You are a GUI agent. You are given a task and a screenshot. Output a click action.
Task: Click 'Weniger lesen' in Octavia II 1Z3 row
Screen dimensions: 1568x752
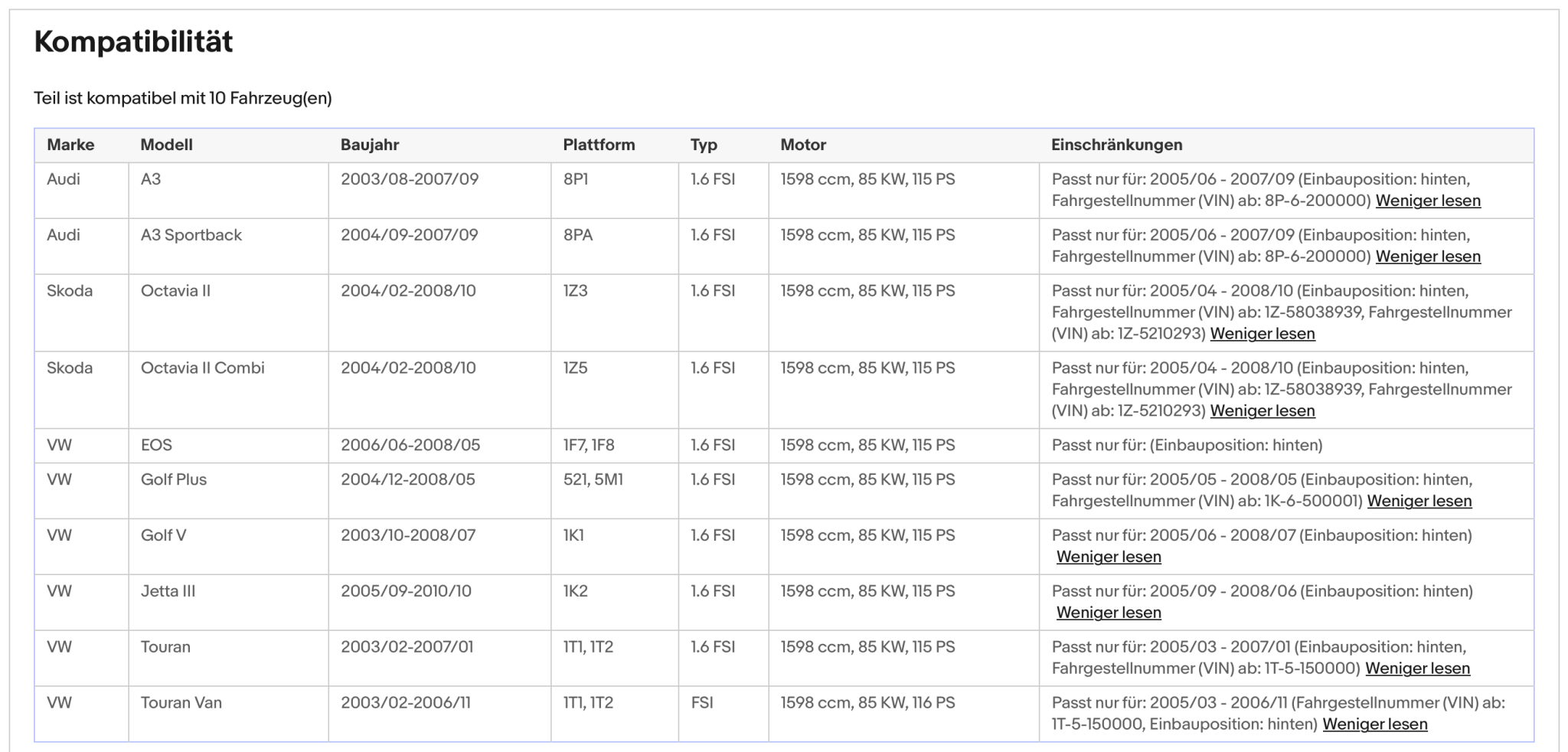click(x=1263, y=334)
